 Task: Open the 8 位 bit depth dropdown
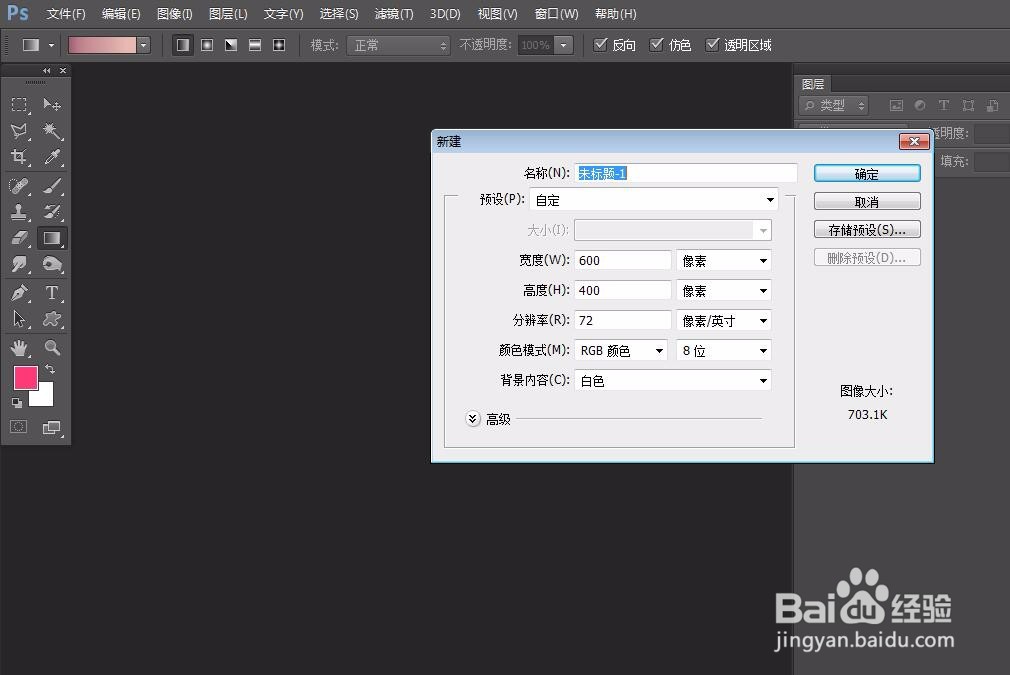(x=724, y=350)
